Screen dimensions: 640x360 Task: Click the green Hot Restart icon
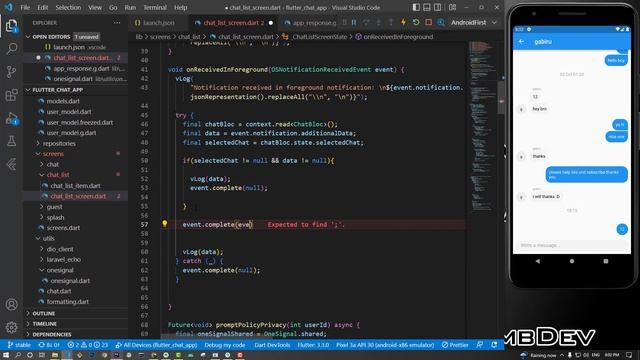[416, 22]
